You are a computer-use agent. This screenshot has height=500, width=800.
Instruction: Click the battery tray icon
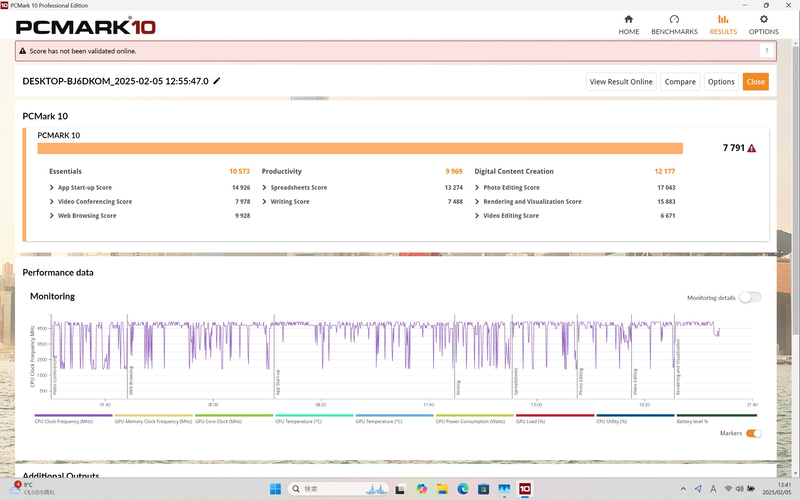pyautogui.click(x=751, y=489)
